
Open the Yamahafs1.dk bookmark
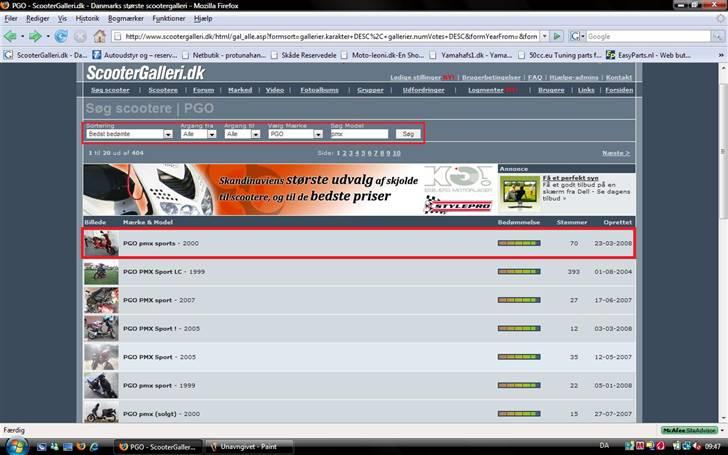pos(470,55)
